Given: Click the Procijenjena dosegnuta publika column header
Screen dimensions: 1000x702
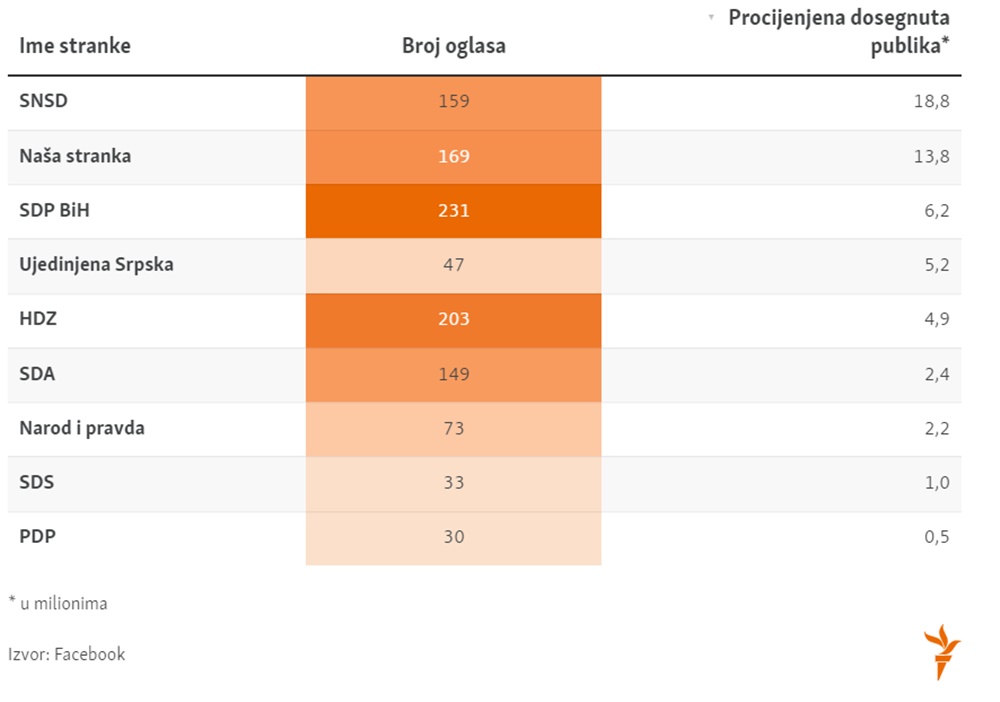Looking at the screenshot, I should pyautogui.click(x=838, y=32).
